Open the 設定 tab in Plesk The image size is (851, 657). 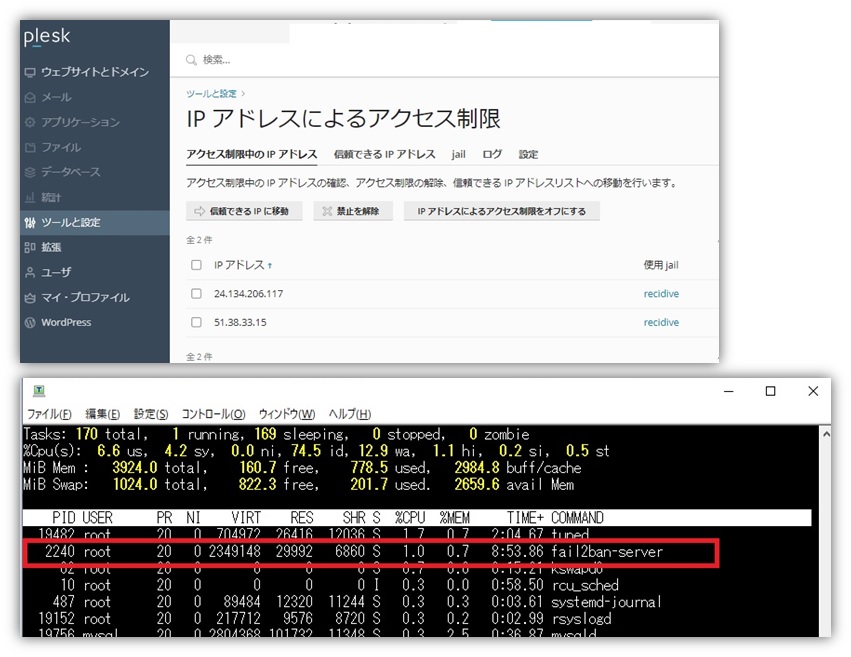528,154
